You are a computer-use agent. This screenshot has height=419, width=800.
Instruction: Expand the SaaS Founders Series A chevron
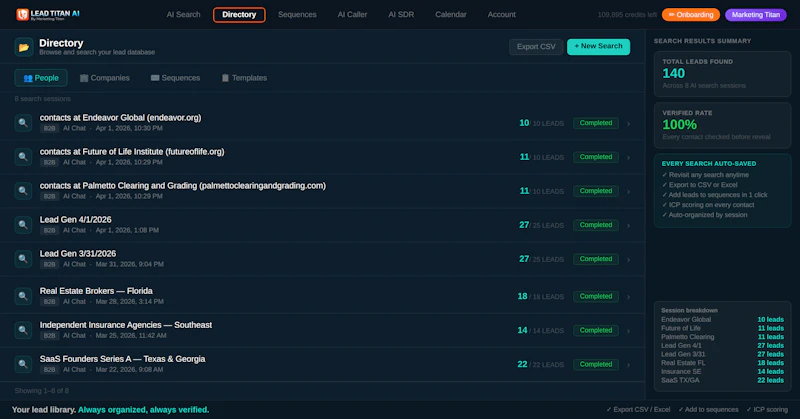point(629,365)
